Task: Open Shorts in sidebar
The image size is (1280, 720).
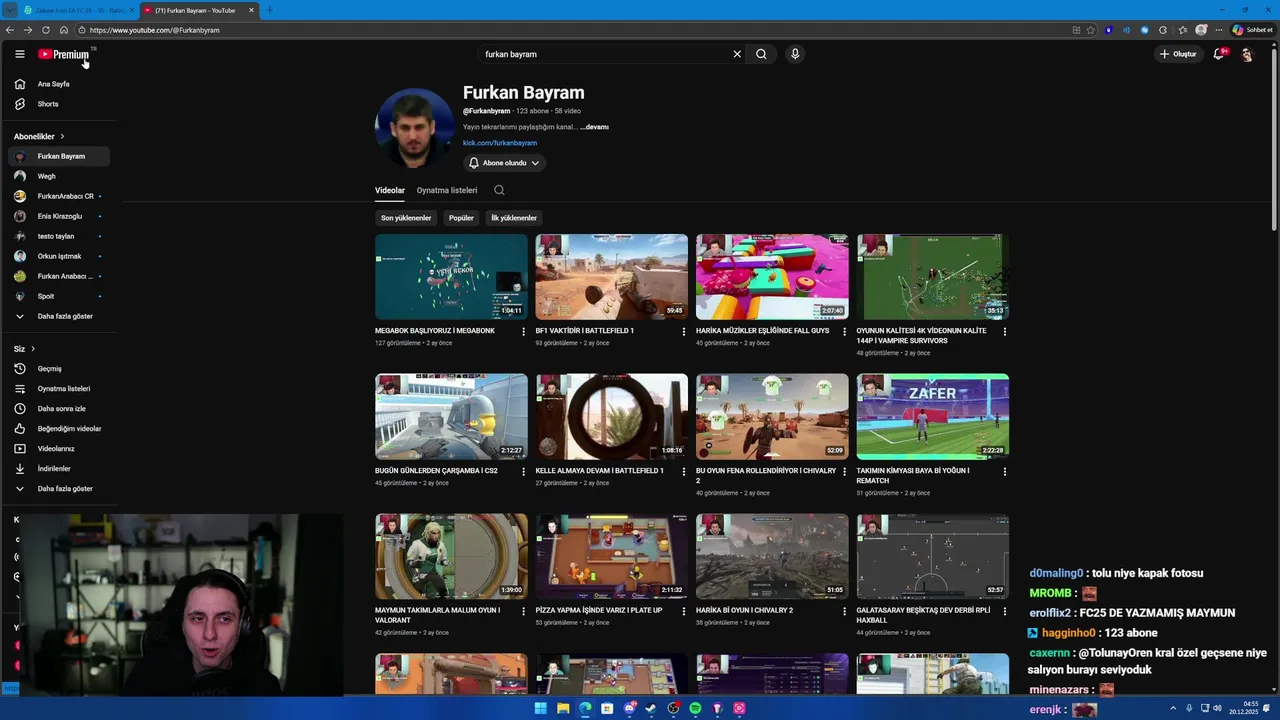Action: 58,104
